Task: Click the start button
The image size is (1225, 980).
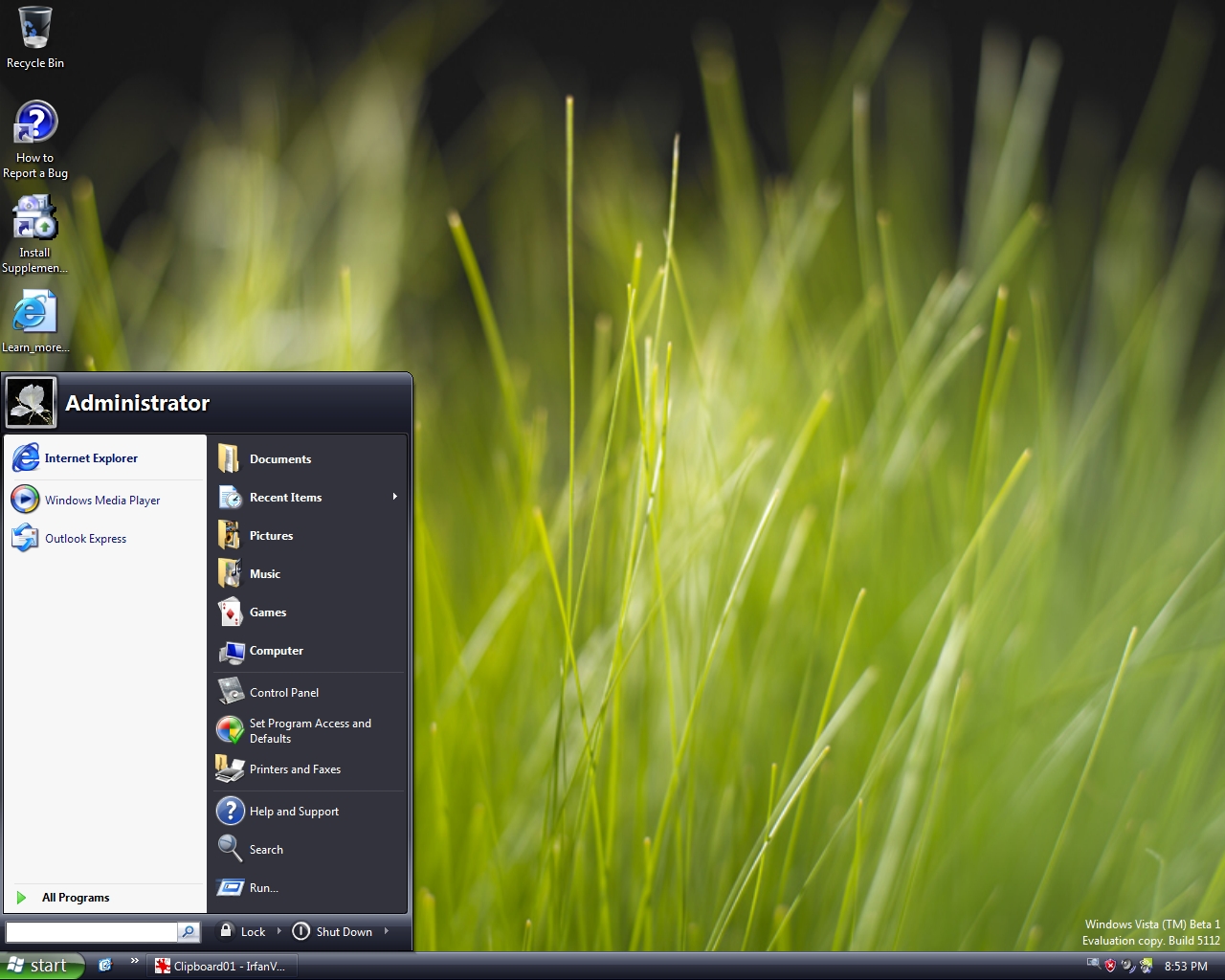Action: pyautogui.click(x=42, y=966)
